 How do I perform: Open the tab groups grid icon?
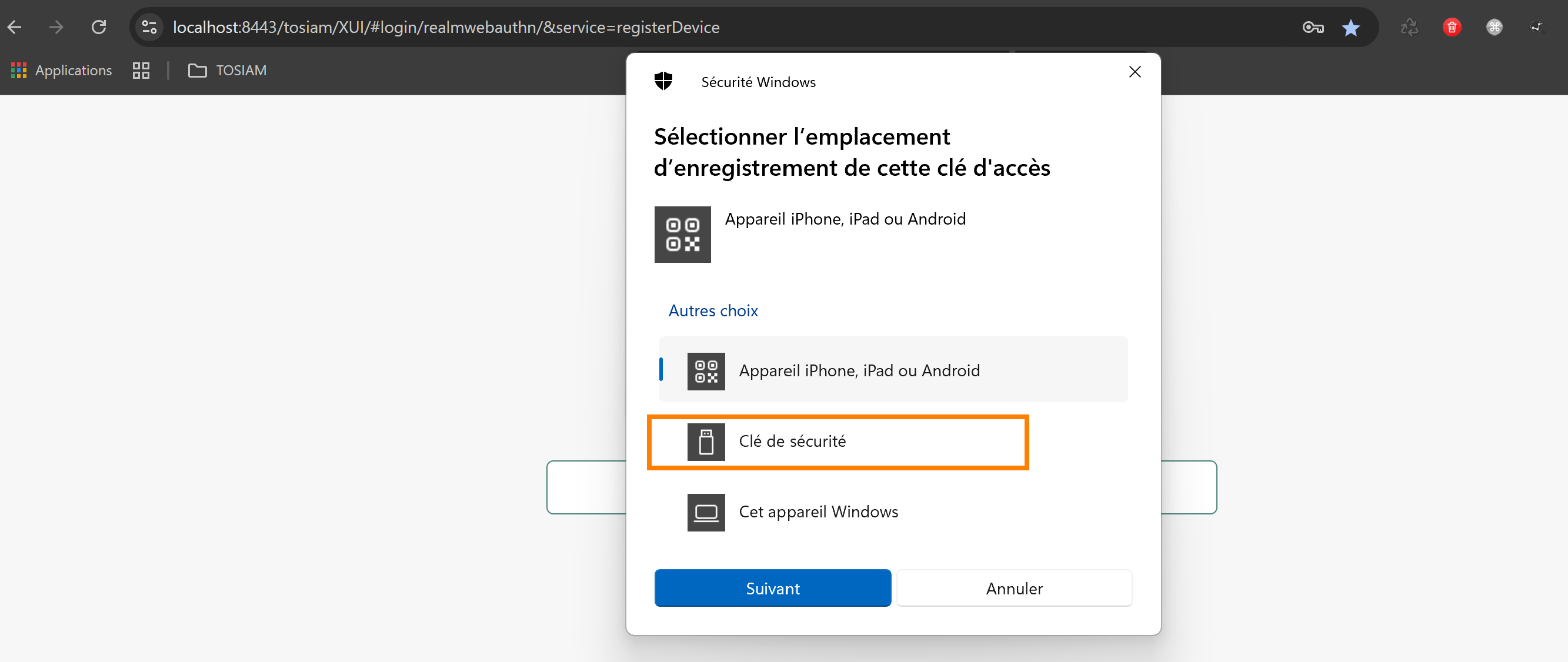pyautogui.click(x=141, y=71)
